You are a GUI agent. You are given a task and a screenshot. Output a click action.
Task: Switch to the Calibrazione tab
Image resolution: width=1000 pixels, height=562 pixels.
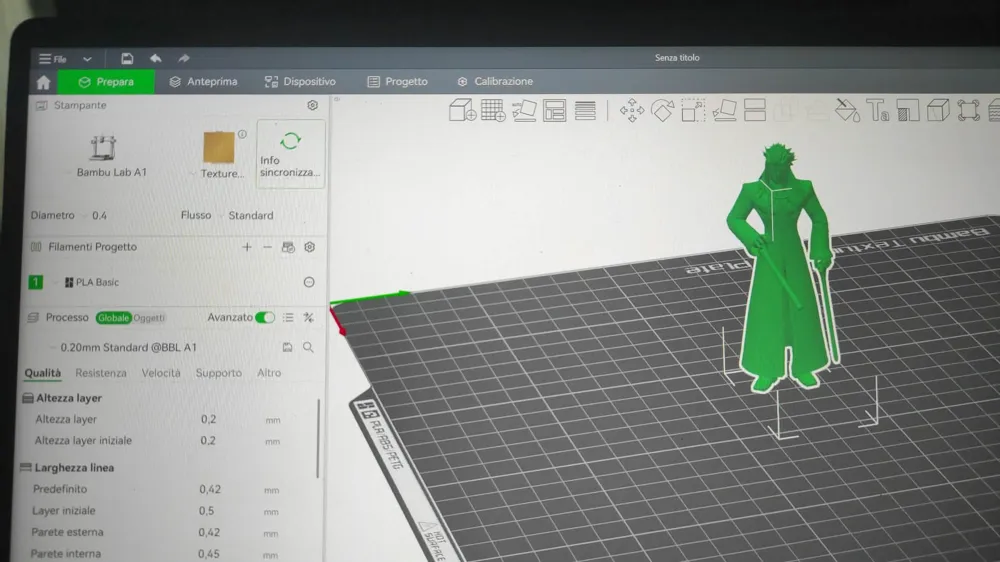[495, 82]
